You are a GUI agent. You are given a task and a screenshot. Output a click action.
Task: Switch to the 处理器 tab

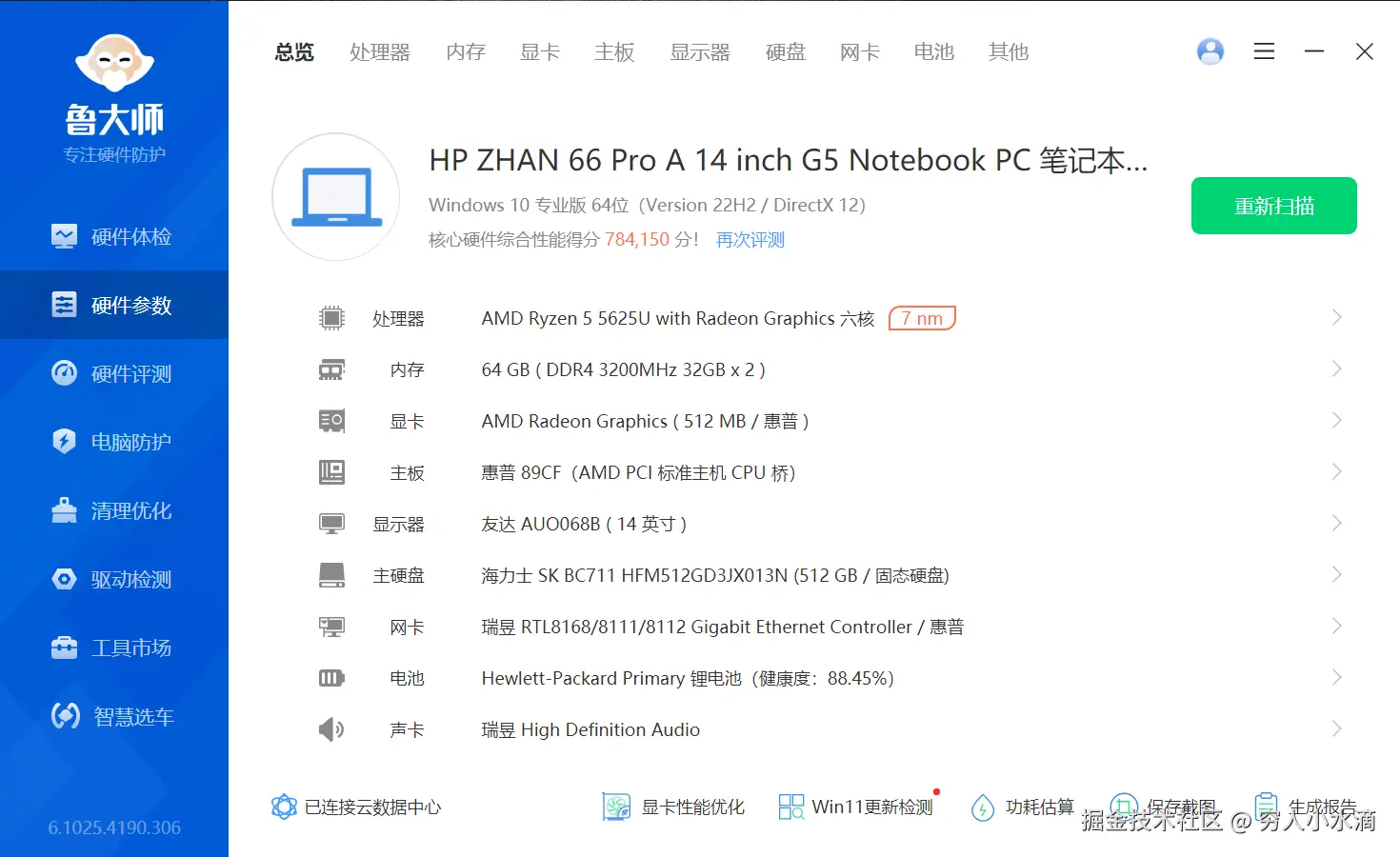(x=380, y=52)
